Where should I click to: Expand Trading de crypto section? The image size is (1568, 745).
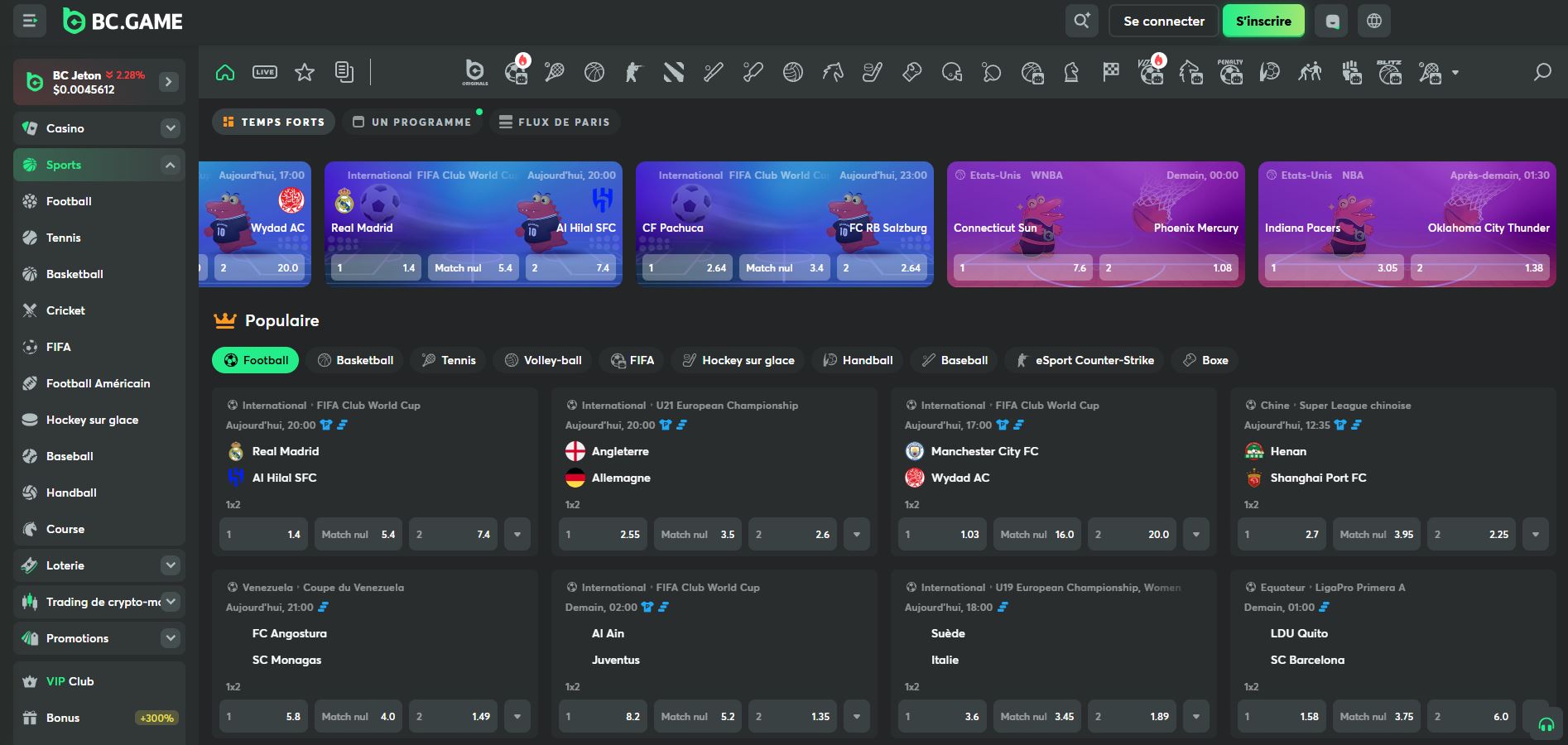tap(171, 602)
